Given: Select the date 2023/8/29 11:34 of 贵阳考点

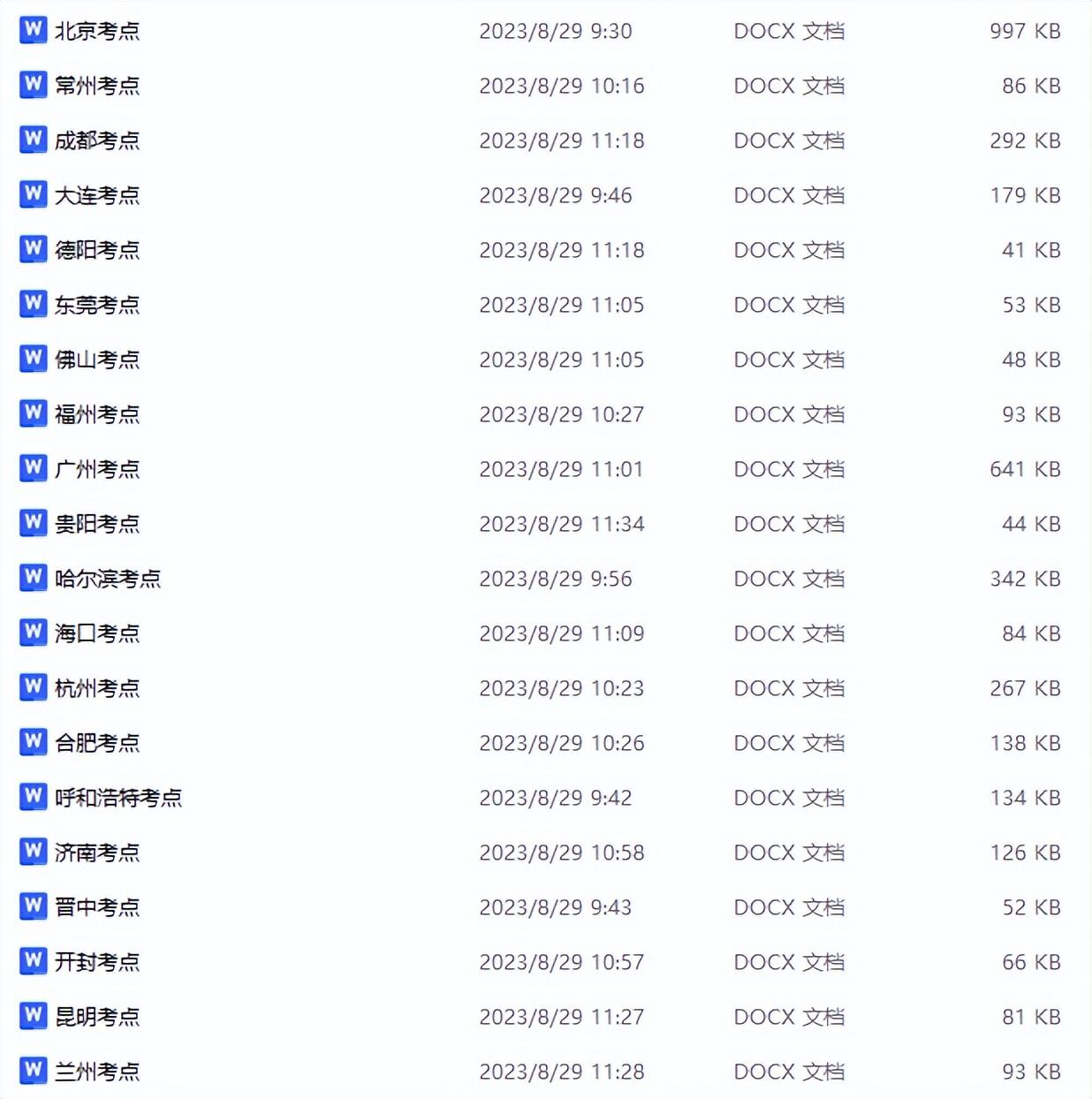Looking at the screenshot, I should 562,524.
